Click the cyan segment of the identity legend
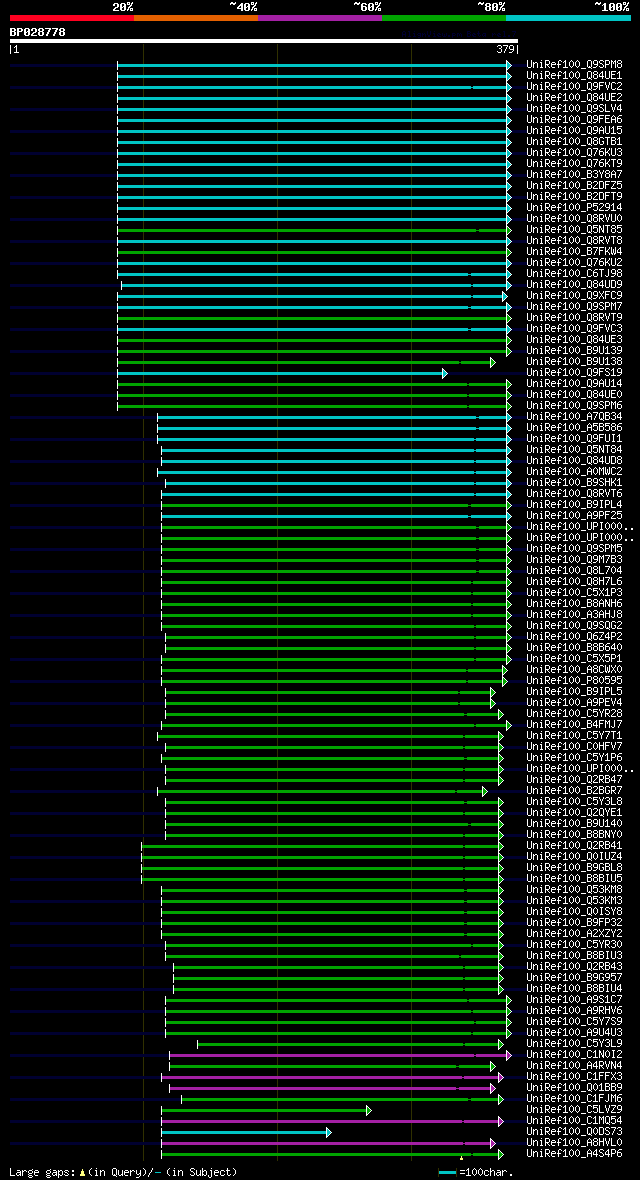Image resolution: width=640 pixels, height=1180 pixels. click(568, 17)
